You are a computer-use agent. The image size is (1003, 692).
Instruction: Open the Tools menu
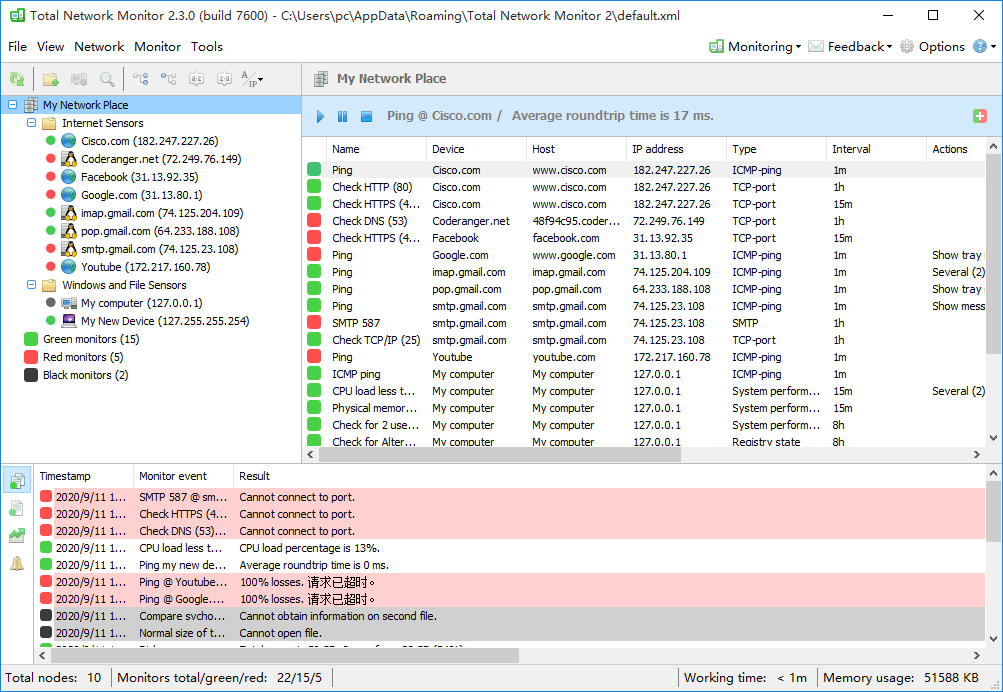point(207,46)
